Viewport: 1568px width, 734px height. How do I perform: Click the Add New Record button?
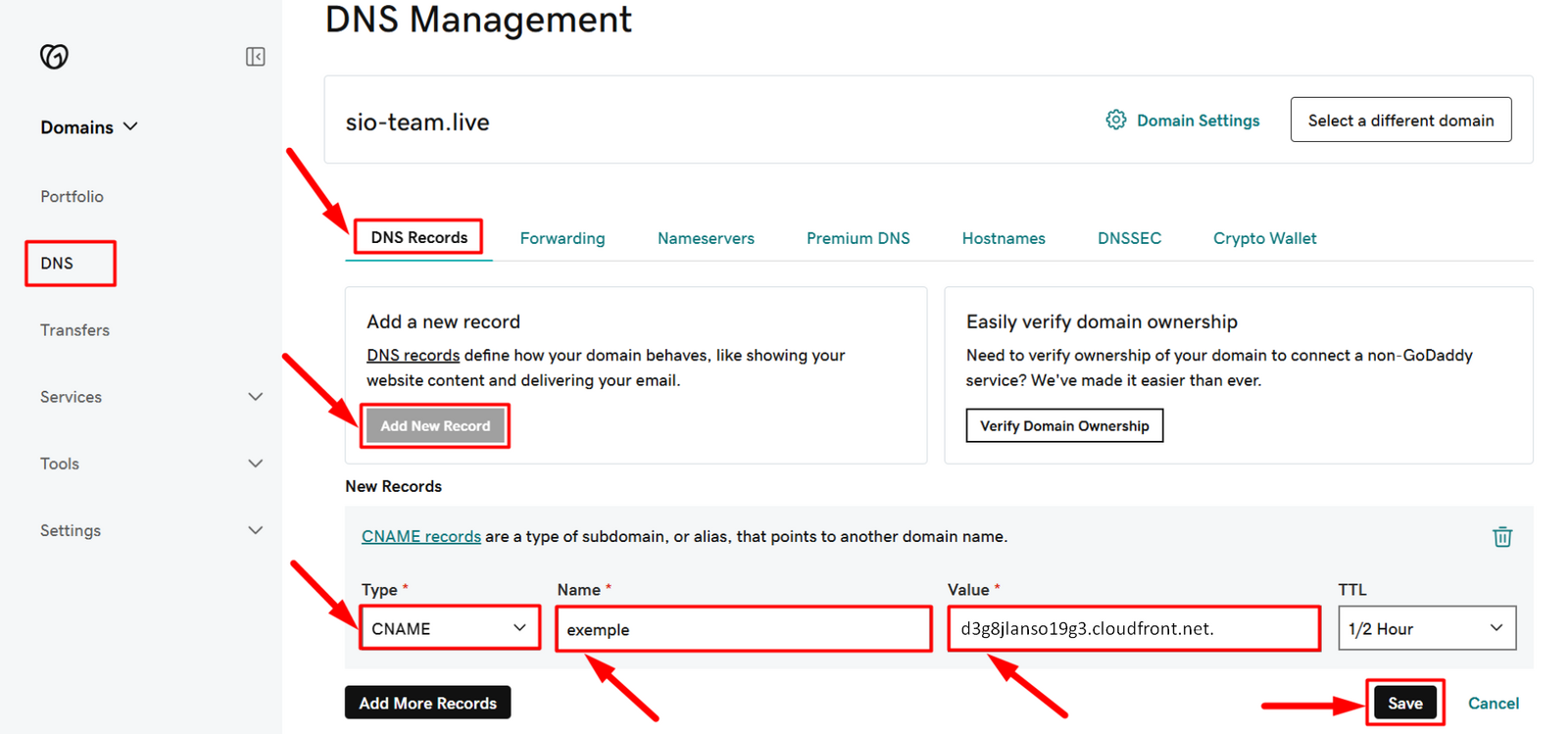point(435,425)
